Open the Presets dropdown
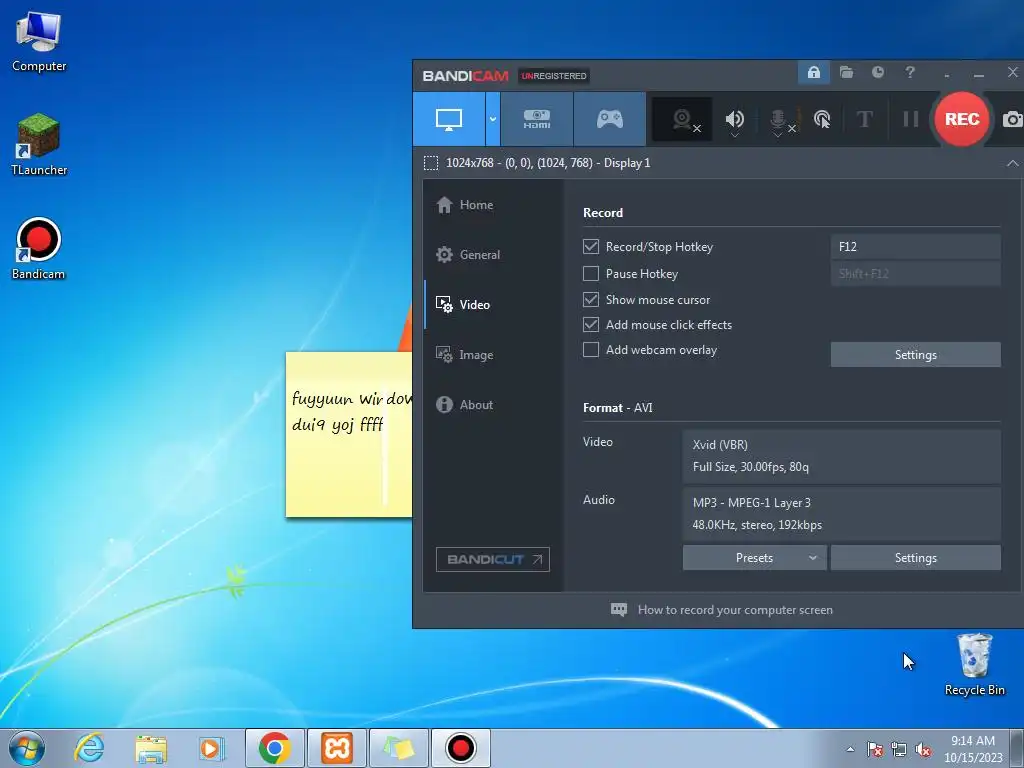The height and width of the screenshot is (768, 1024). (x=754, y=558)
